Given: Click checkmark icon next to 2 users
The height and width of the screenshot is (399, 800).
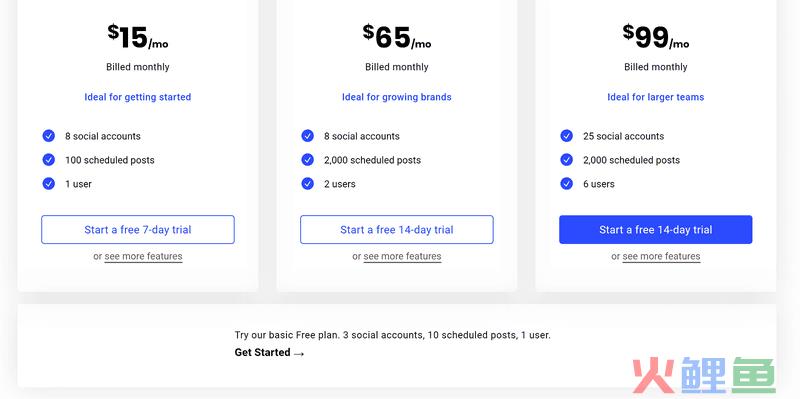Looking at the screenshot, I should point(308,184).
